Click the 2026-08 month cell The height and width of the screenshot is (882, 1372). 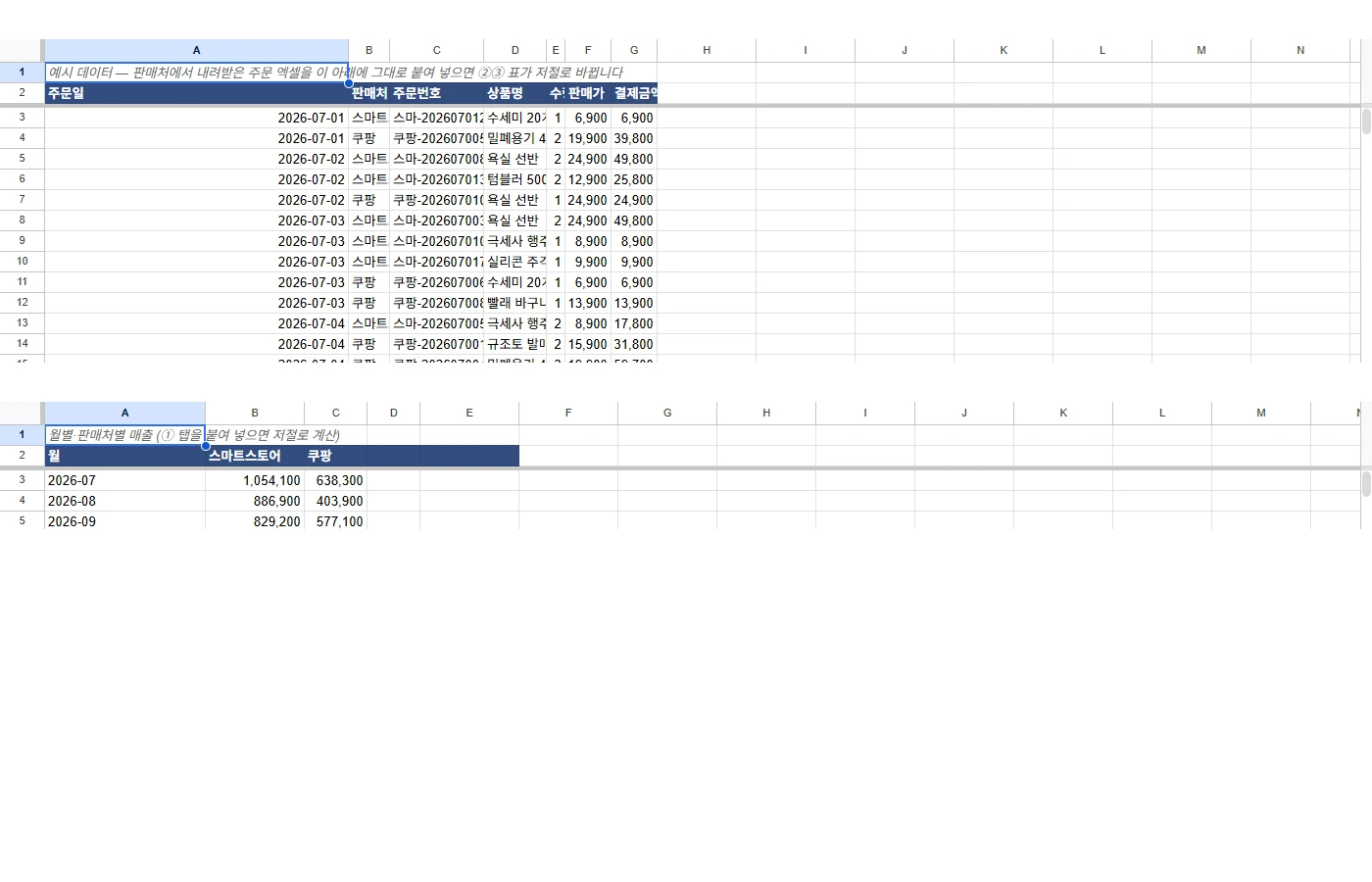pyautogui.click(x=125, y=501)
